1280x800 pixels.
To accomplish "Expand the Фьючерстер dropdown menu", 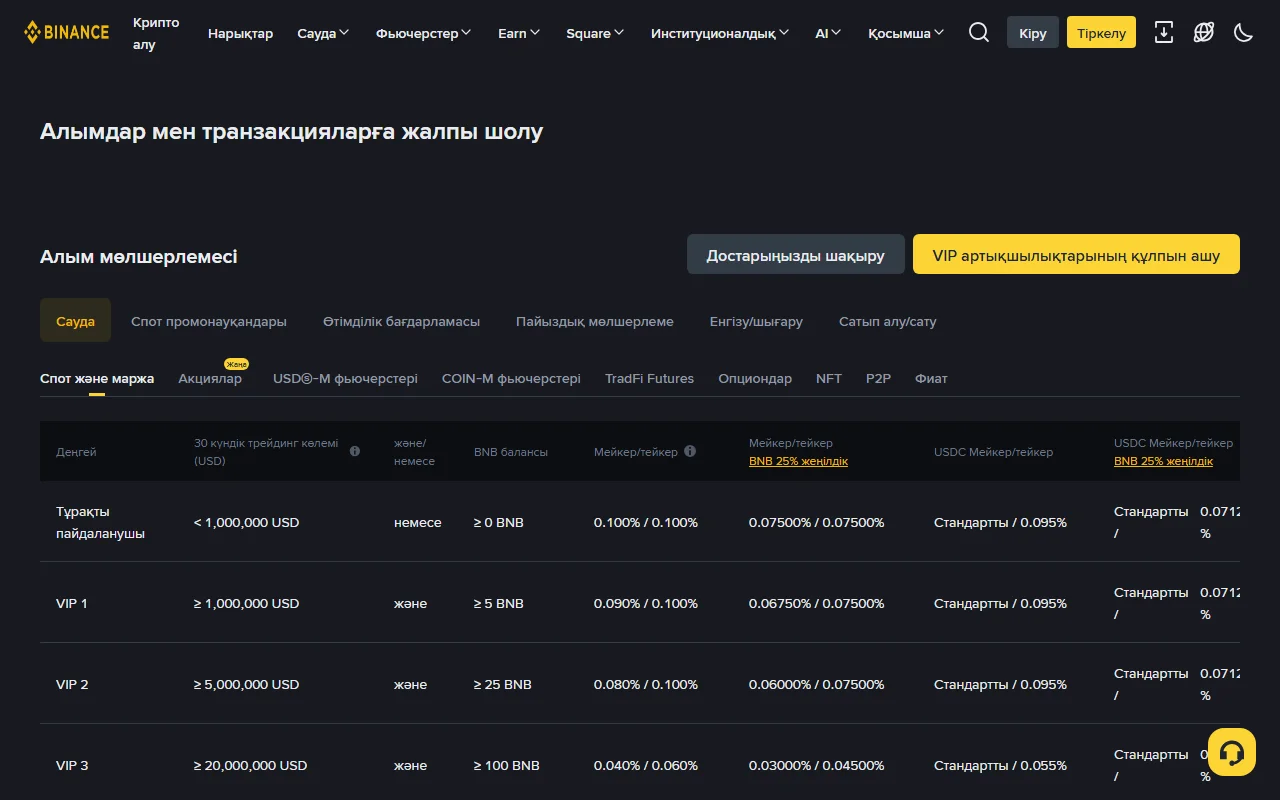I will coord(424,33).
